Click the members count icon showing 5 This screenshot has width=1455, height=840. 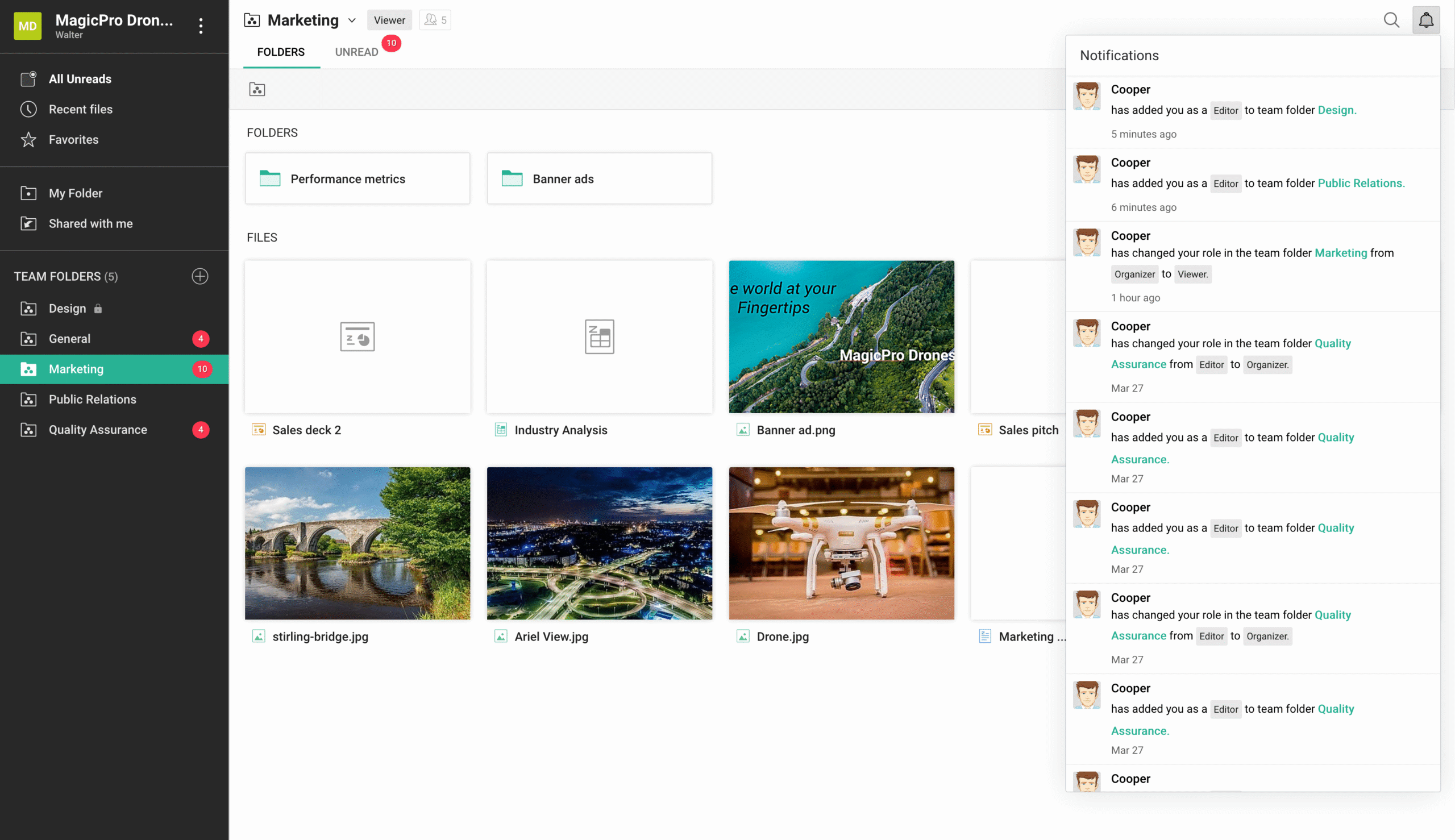[x=435, y=20]
